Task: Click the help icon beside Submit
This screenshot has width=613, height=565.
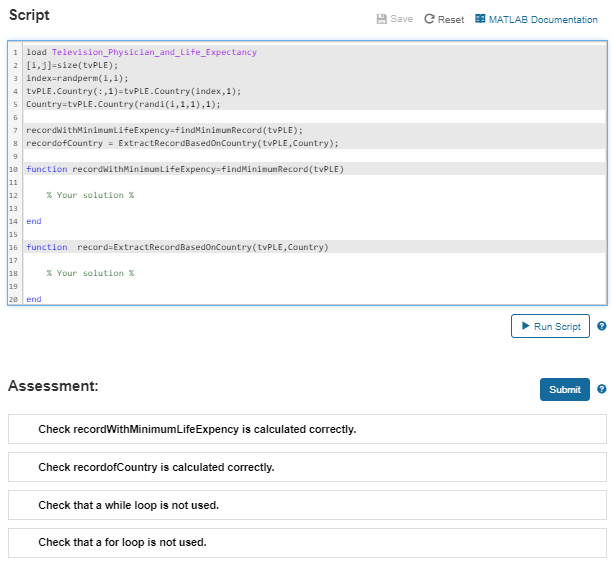Action: [602, 389]
